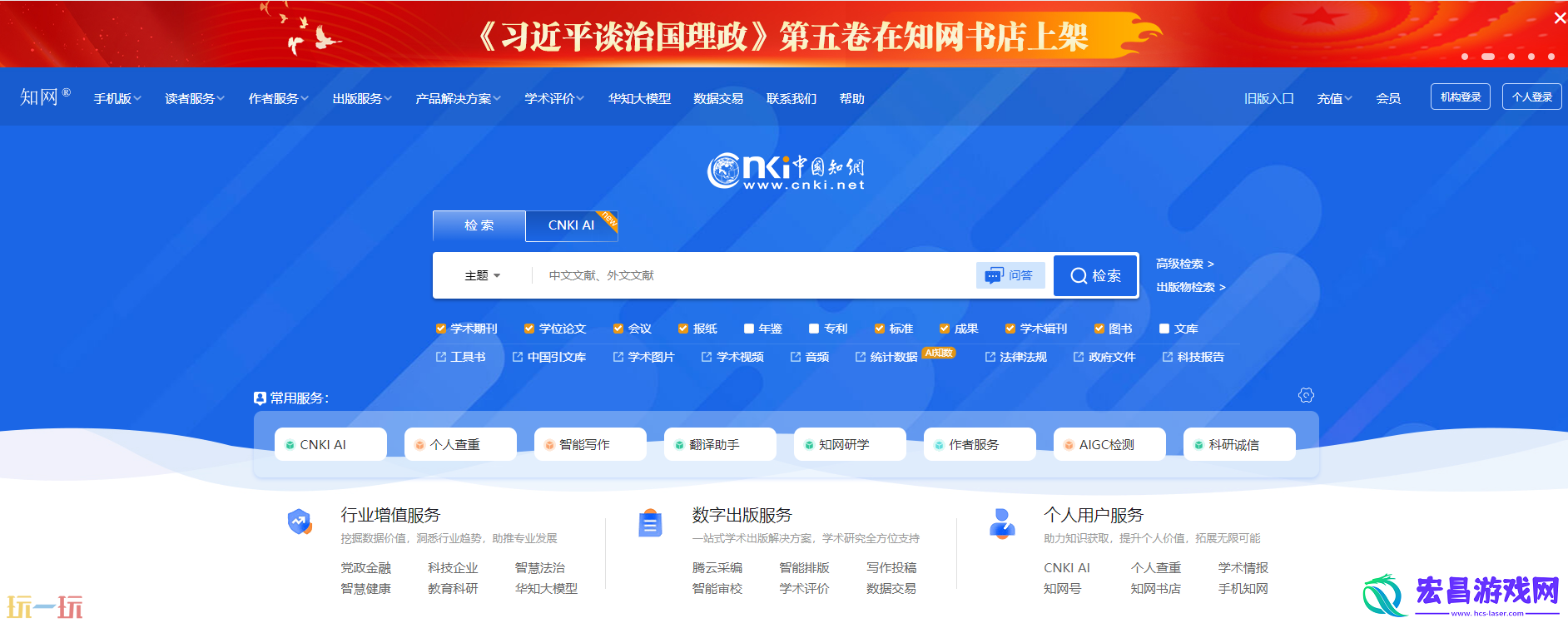Open the 问答 chat icon button

pyautogui.click(x=1010, y=275)
